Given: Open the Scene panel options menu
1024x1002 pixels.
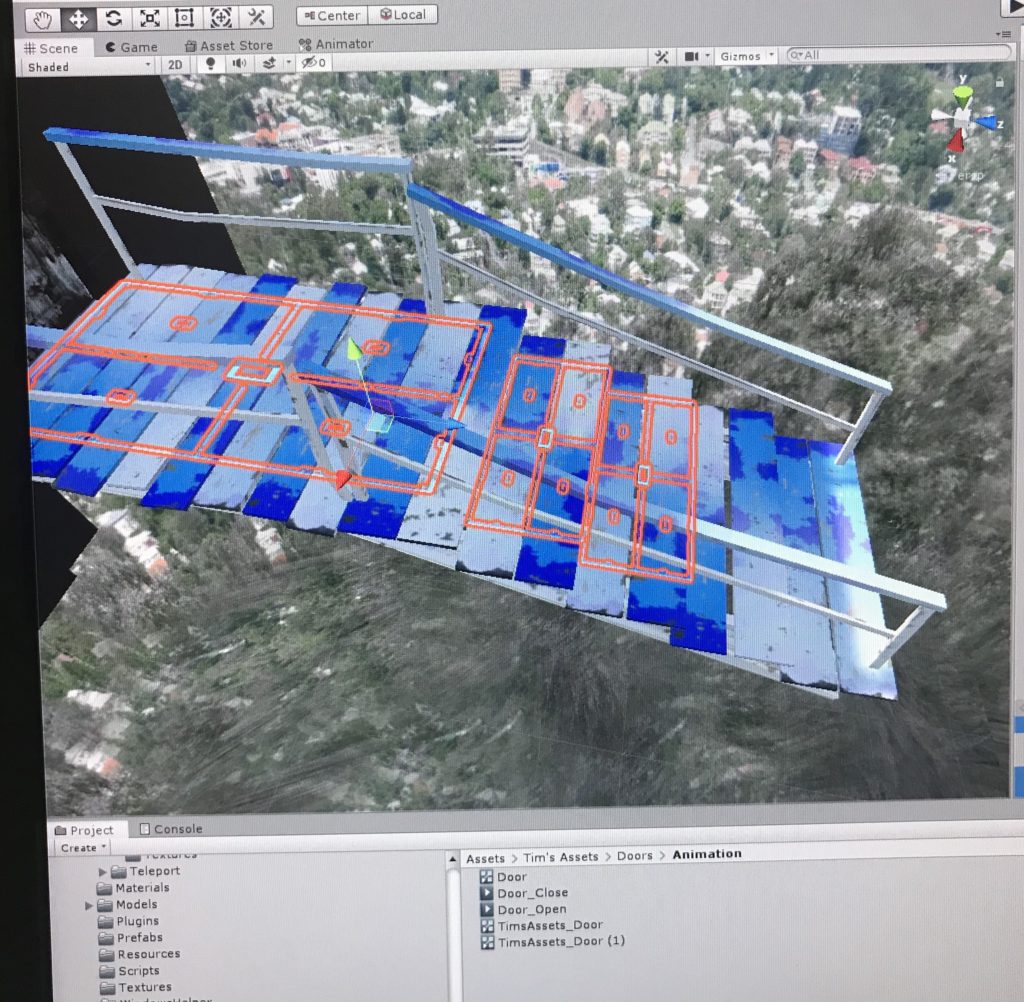Looking at the screenshot, I should (1004, 34).
